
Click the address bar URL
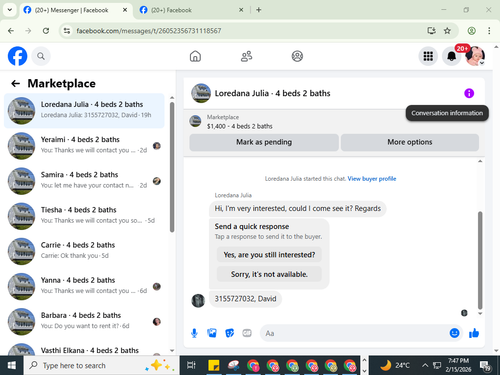(149, 31)
